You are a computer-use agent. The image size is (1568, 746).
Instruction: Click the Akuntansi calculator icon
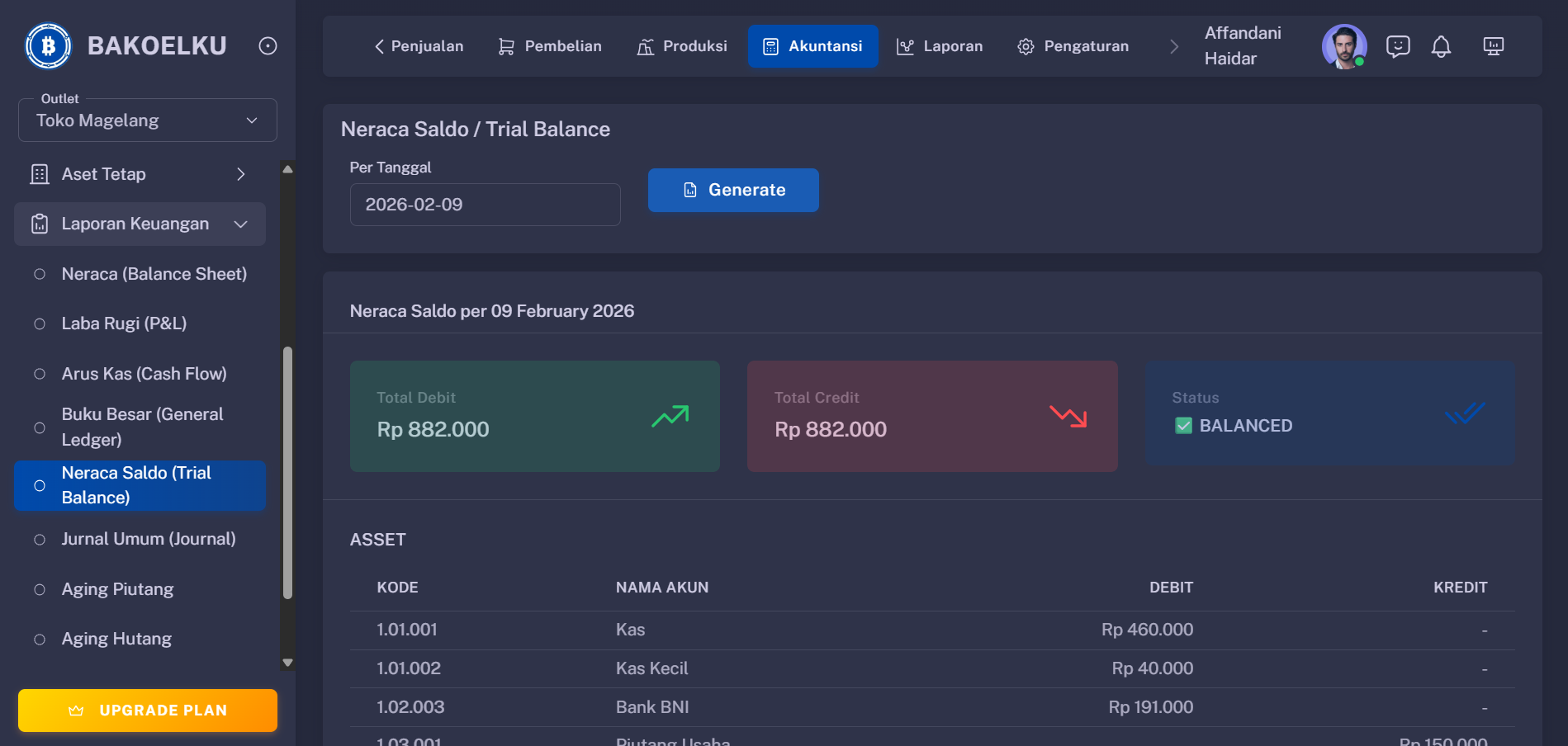(771, 45)
